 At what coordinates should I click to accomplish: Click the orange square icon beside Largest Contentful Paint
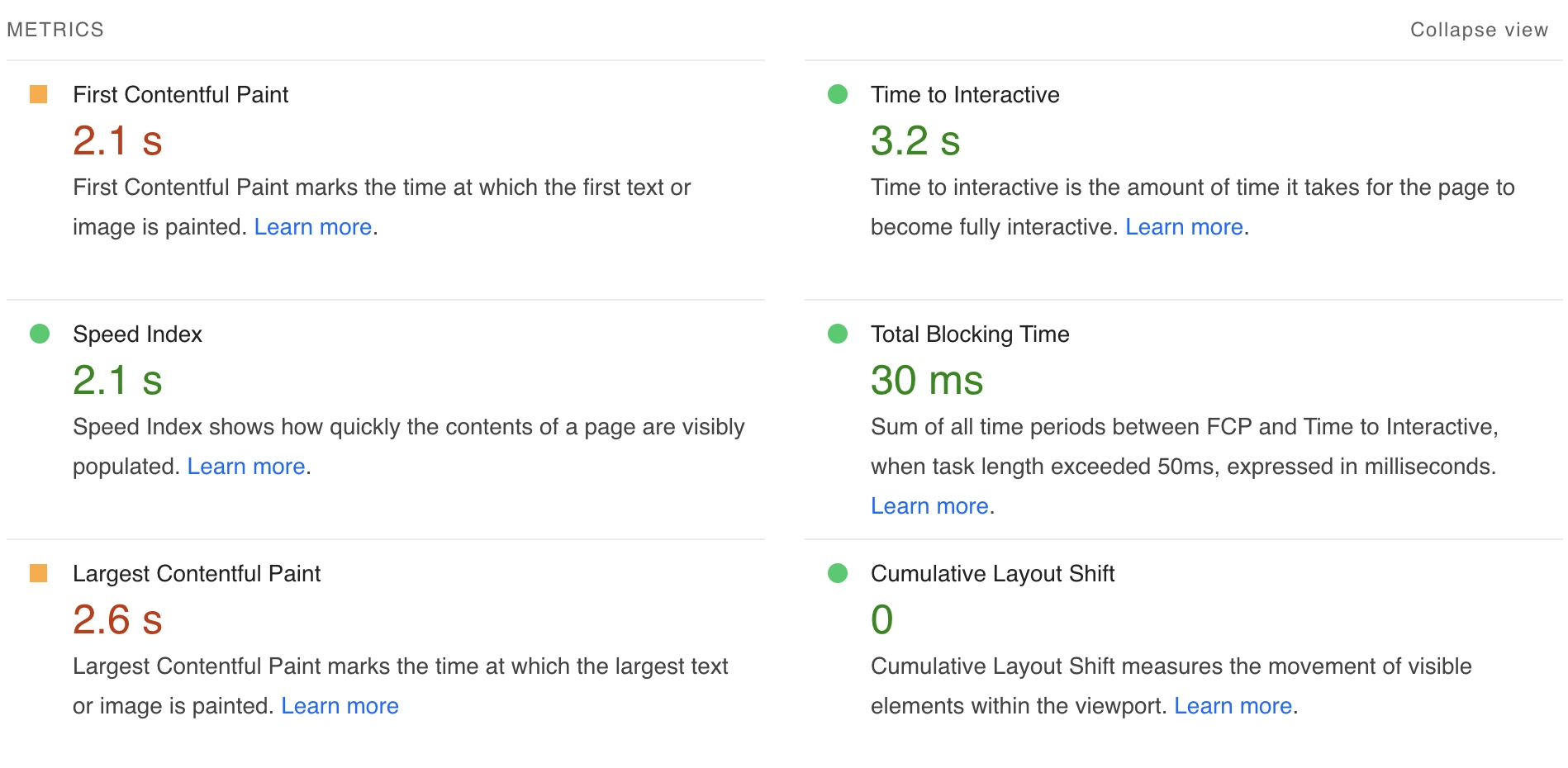[39, 573]
